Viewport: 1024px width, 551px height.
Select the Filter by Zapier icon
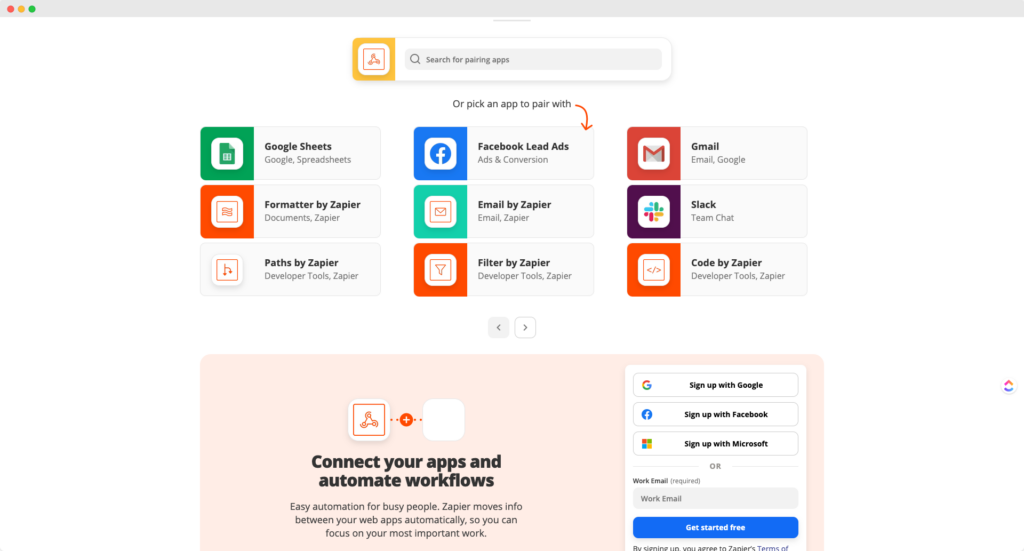pyautogui.click(x=440, y=270)
